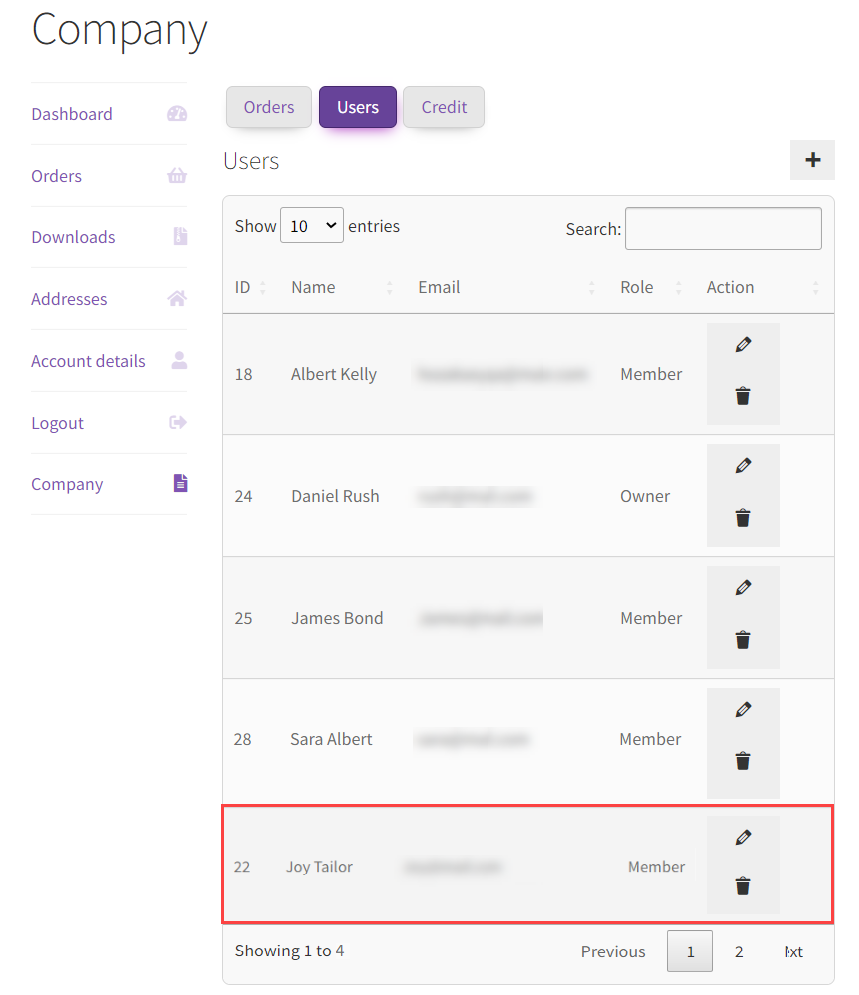The height and width of the screenshot is (995, 859).
Task: Click the name Joy Tailor
Action: pyautogui.click(x=319, y=867)
